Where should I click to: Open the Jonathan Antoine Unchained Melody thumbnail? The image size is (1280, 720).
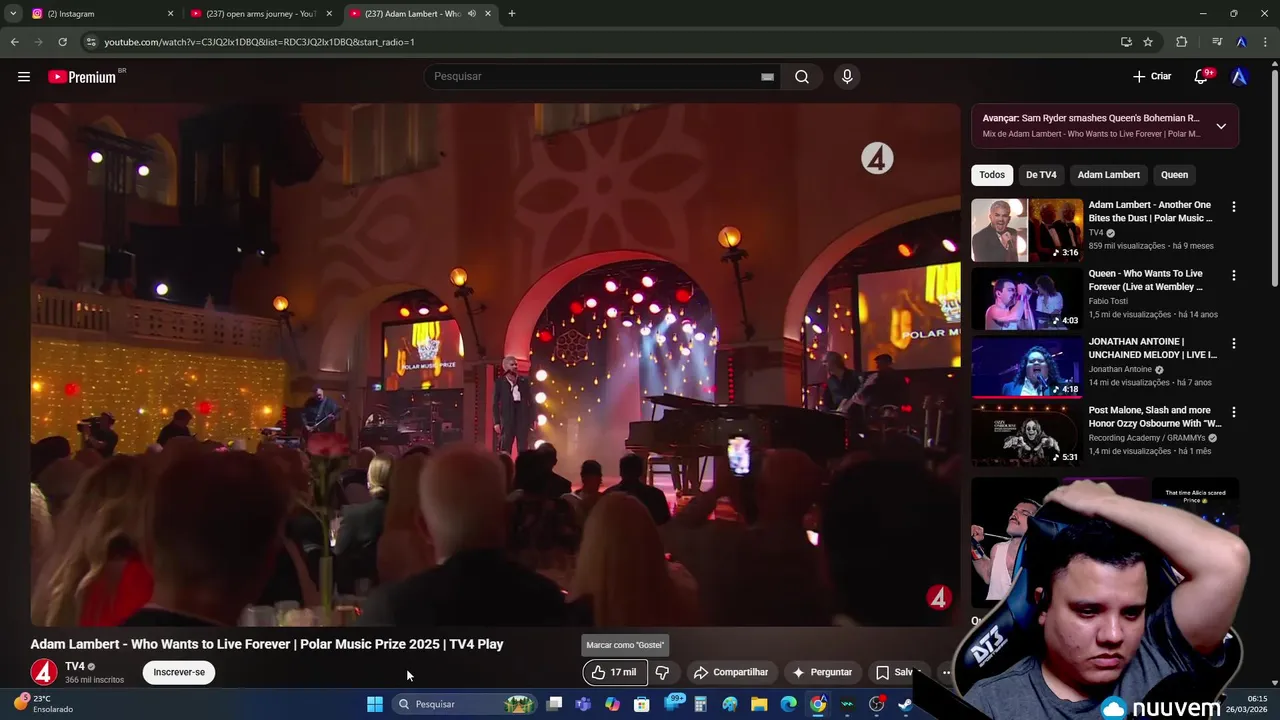coord(1027,367)
